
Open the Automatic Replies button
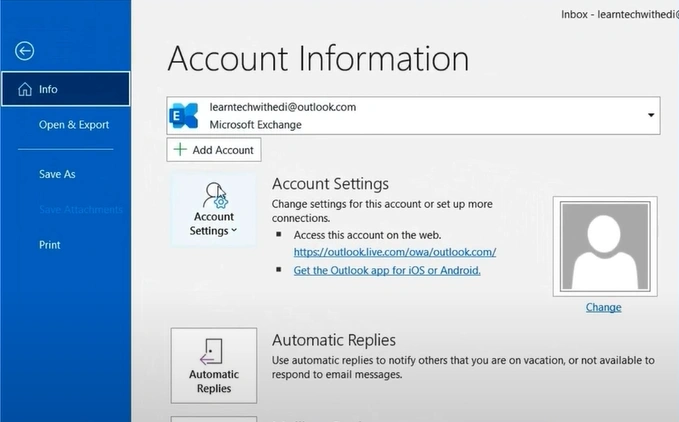click(214, 366)
